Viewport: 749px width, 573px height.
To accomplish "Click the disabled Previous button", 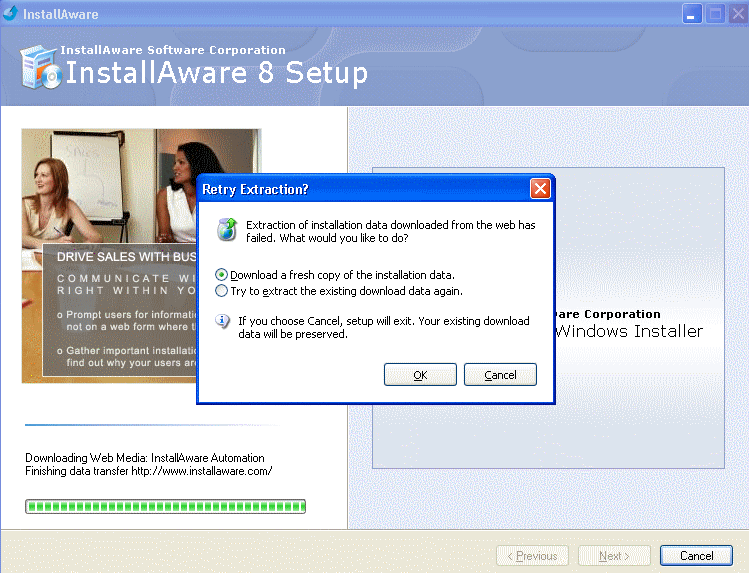I will 532,556.
